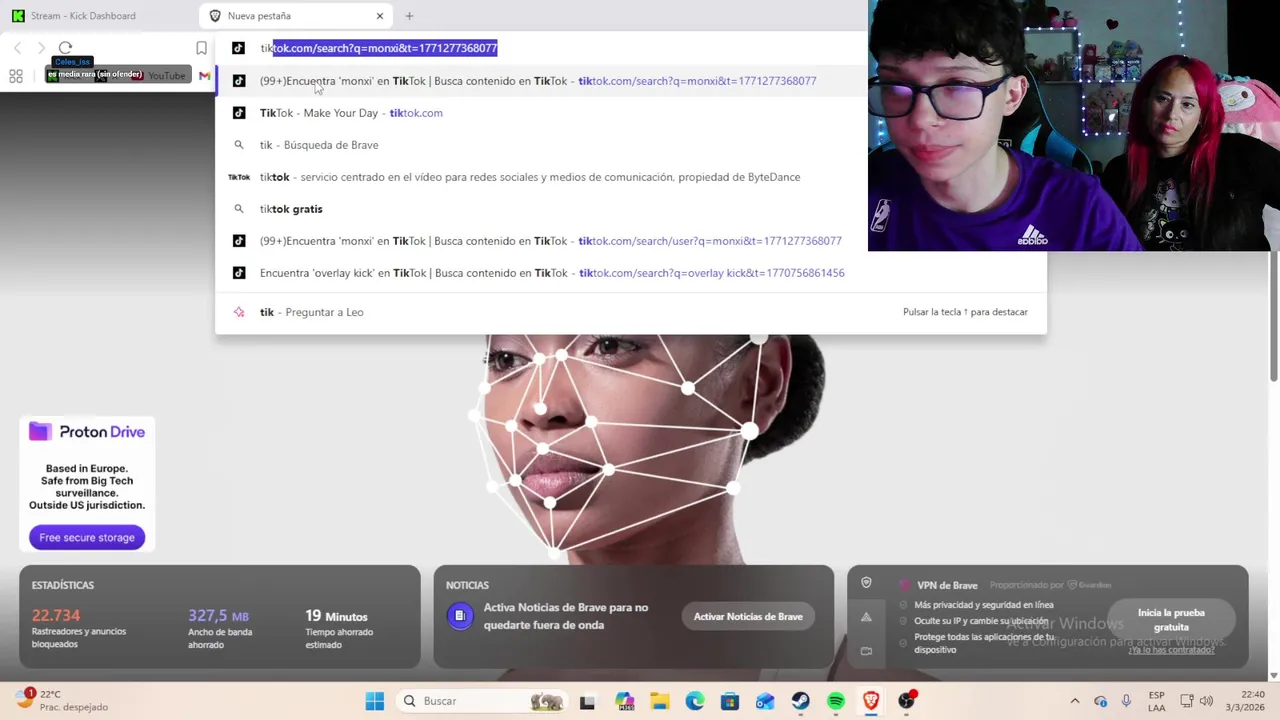The width and height of the screenshot is (1280, 720).
Task: Click the 'Free secure storage' button
Action: (87, 537)
